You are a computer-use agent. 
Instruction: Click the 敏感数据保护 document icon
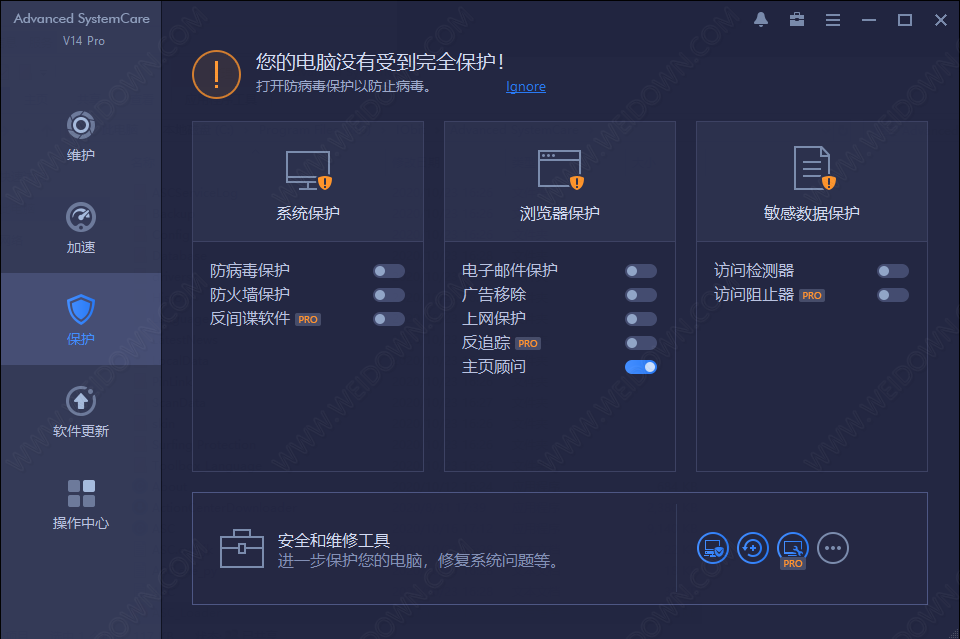coord(814,168)
